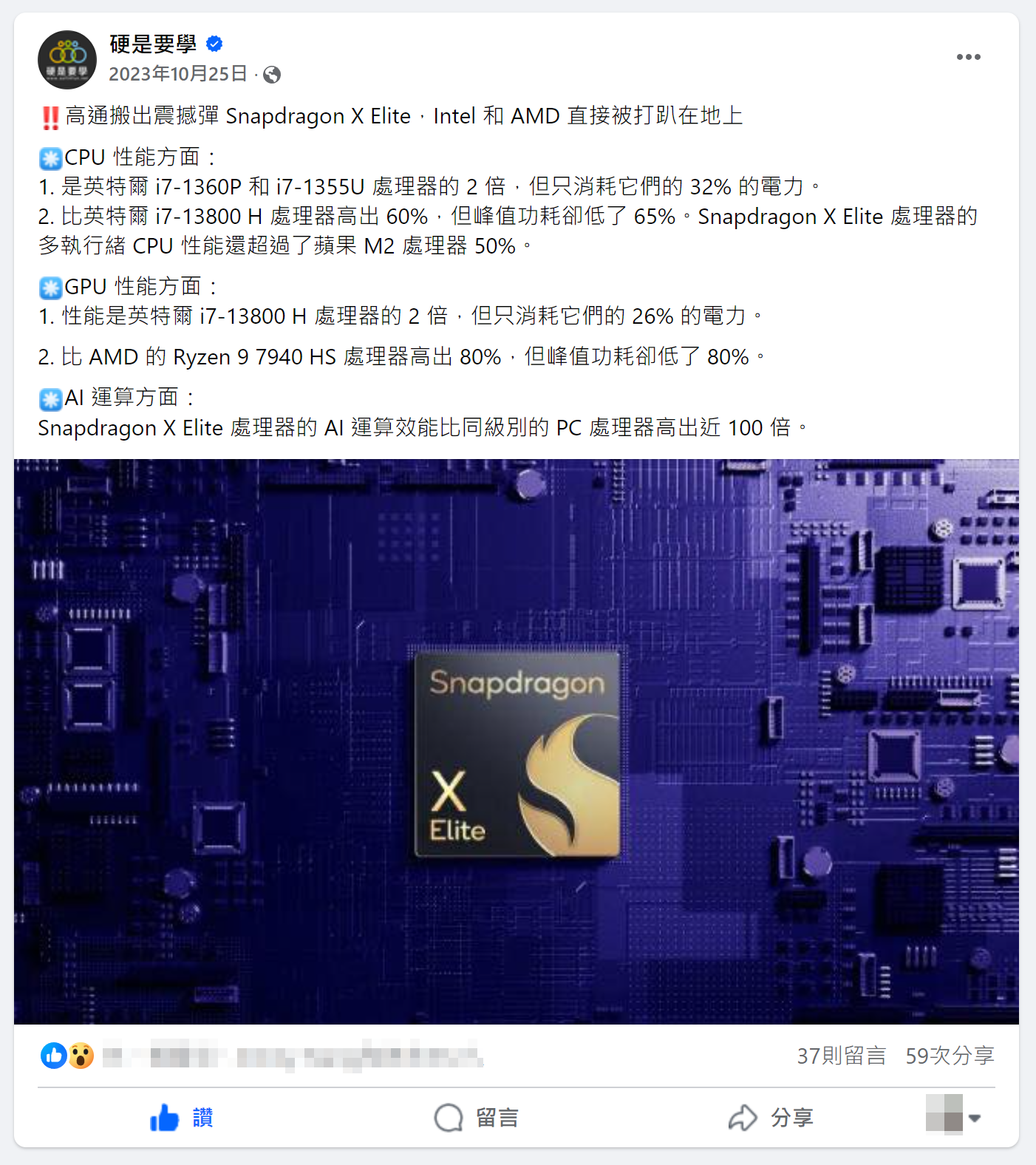
Task: Open the 59次分享 shares link
Action: click(950, 1056)
